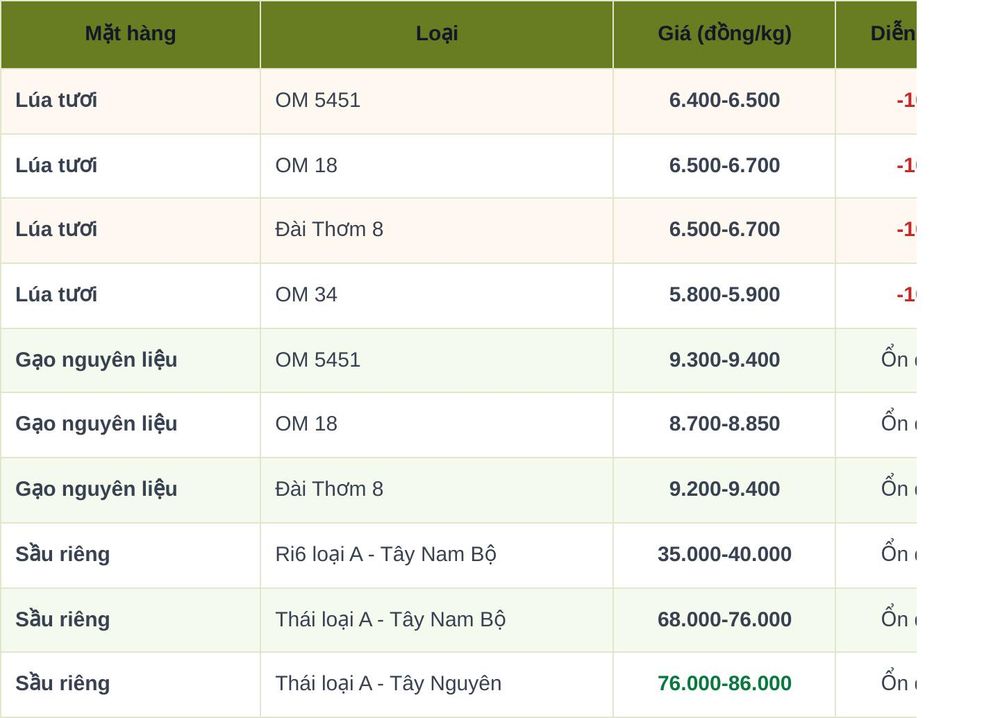
Task: Select the Lúa tươi OM 5451 price 6.400-6.500
Action: tap(724, 100)
